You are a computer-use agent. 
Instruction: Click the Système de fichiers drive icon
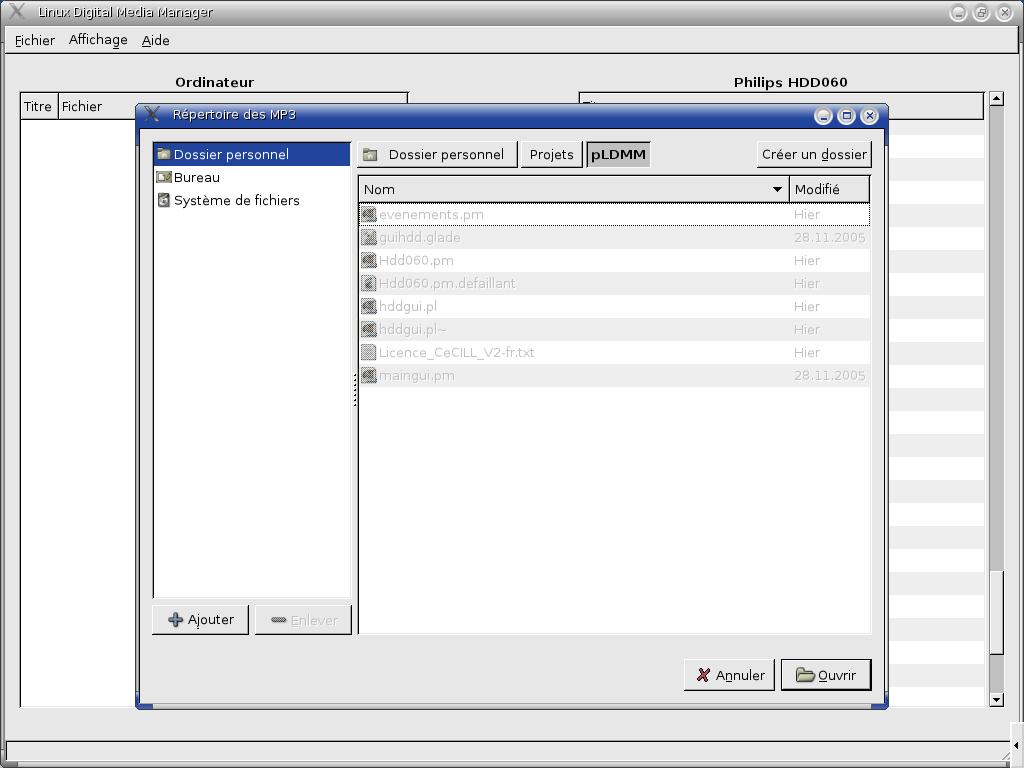coord(164,200)
